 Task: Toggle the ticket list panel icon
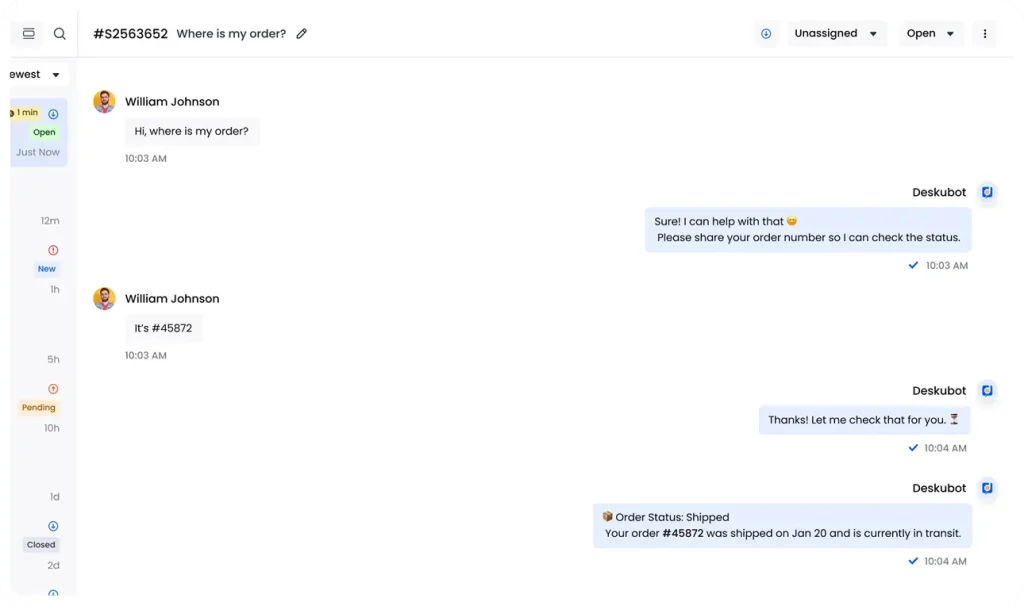tap(29, 33)
